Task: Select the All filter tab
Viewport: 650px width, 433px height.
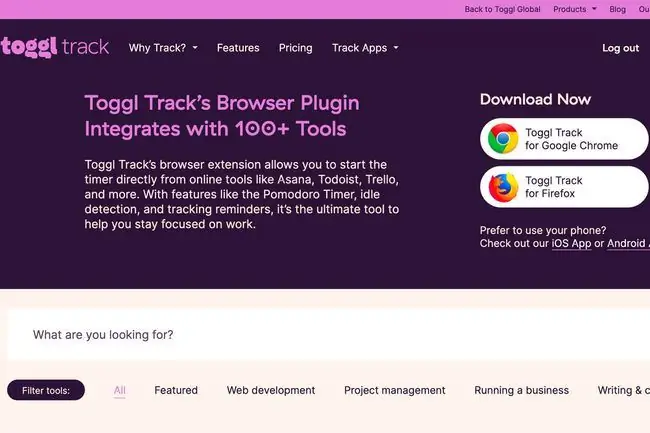Action: (119, 390)
